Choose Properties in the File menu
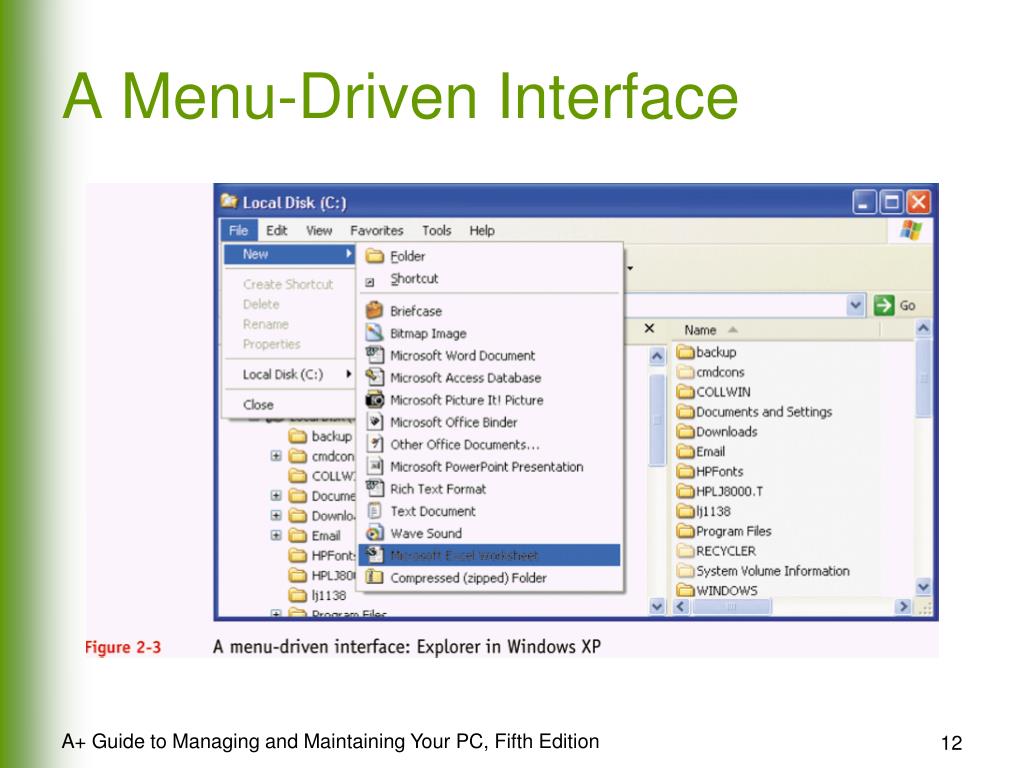The image size is (1024, 768). pos(272,344)
